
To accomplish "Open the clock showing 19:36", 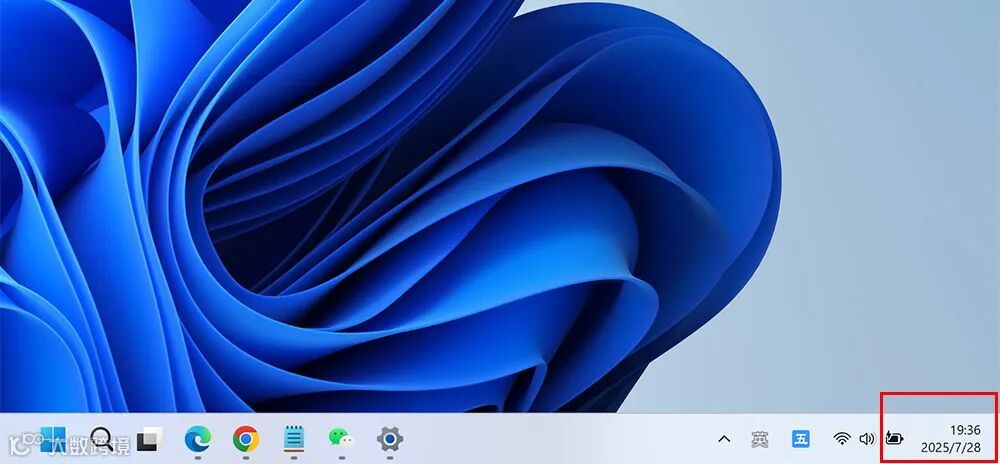I will coord(965,430).
